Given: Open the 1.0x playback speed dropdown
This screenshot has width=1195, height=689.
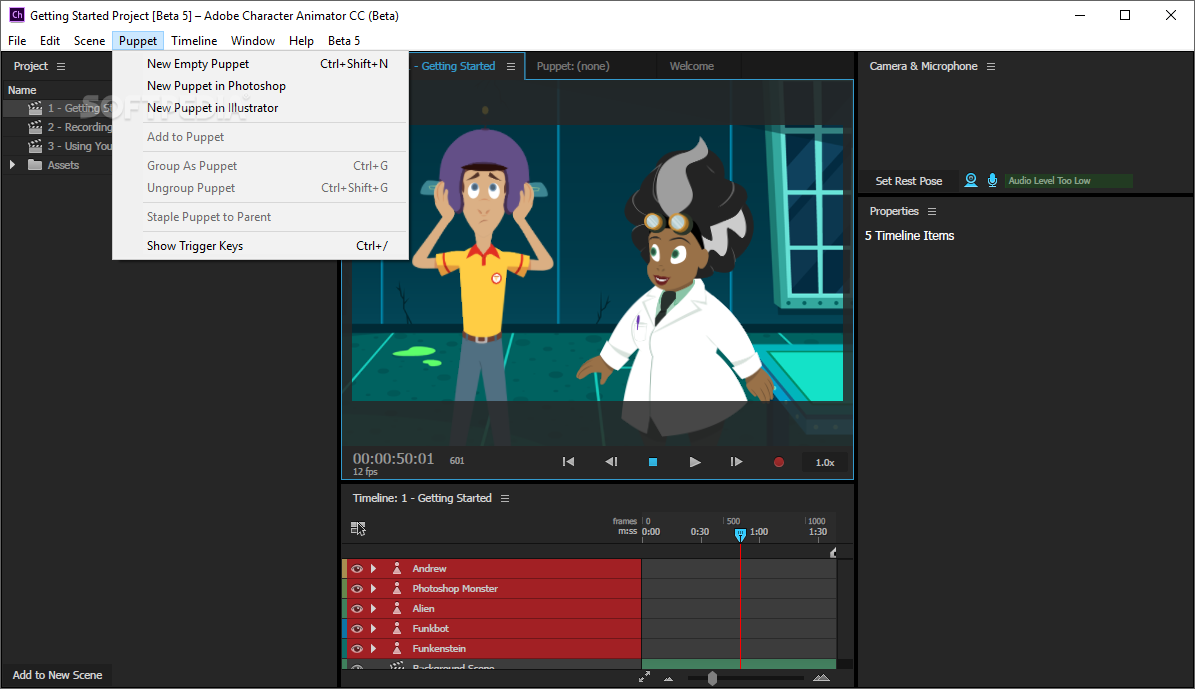Looking at the screenshot, I should [x=825, y=462].
